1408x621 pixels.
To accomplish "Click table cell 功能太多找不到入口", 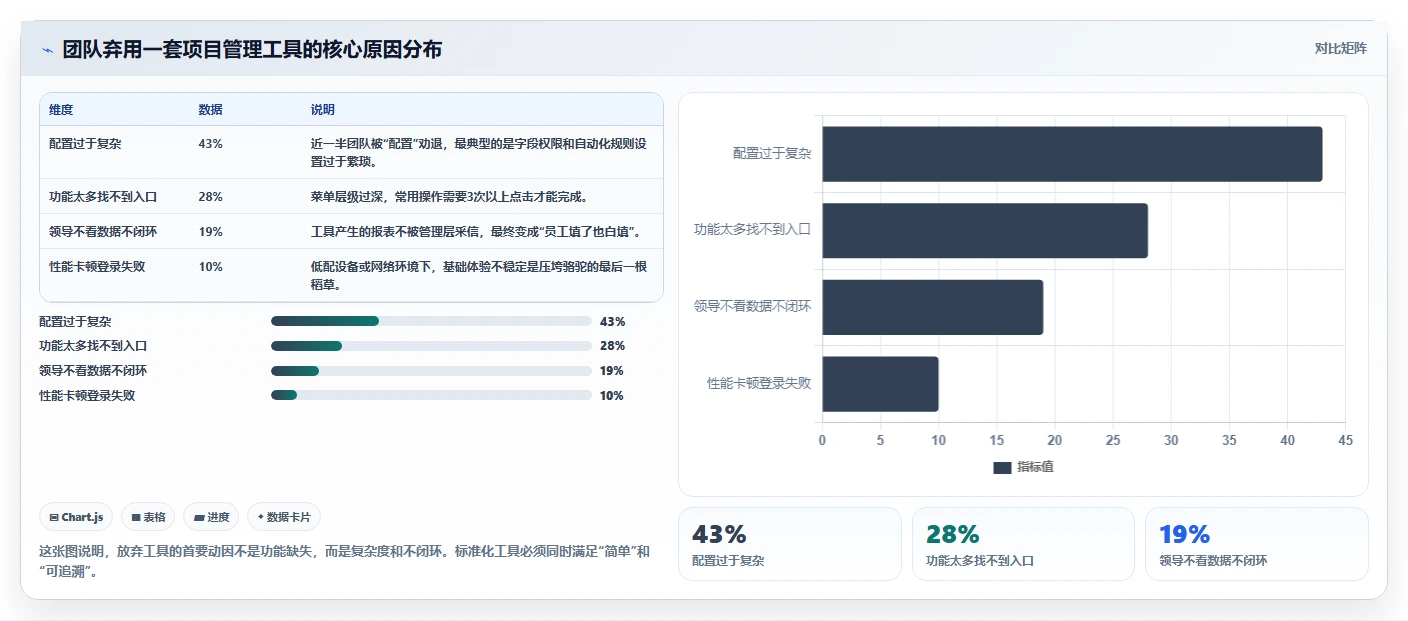I will 103,196.
